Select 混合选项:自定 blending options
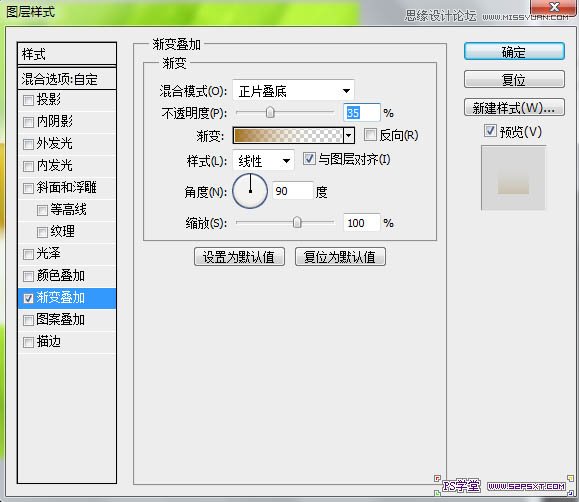 [x=67, y=79]
